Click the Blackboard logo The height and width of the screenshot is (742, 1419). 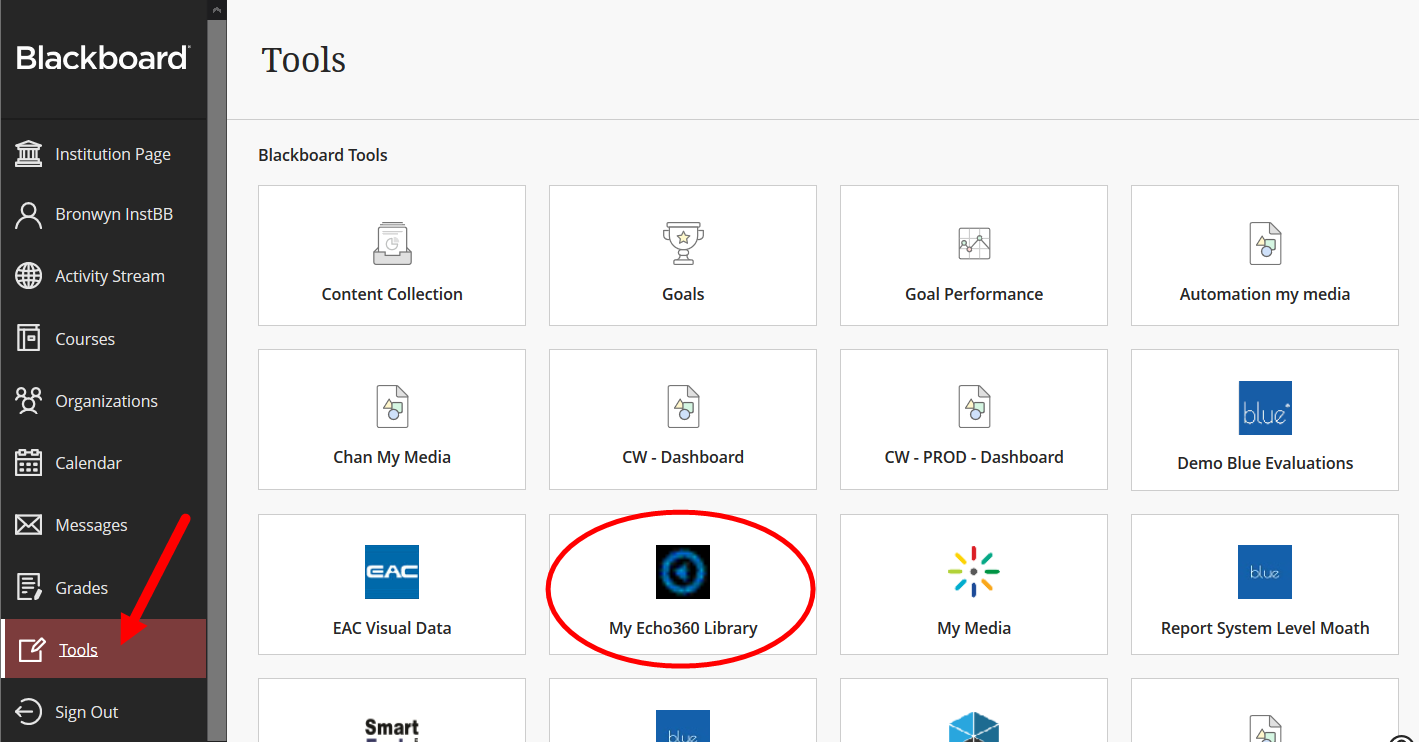pos(103,58)
